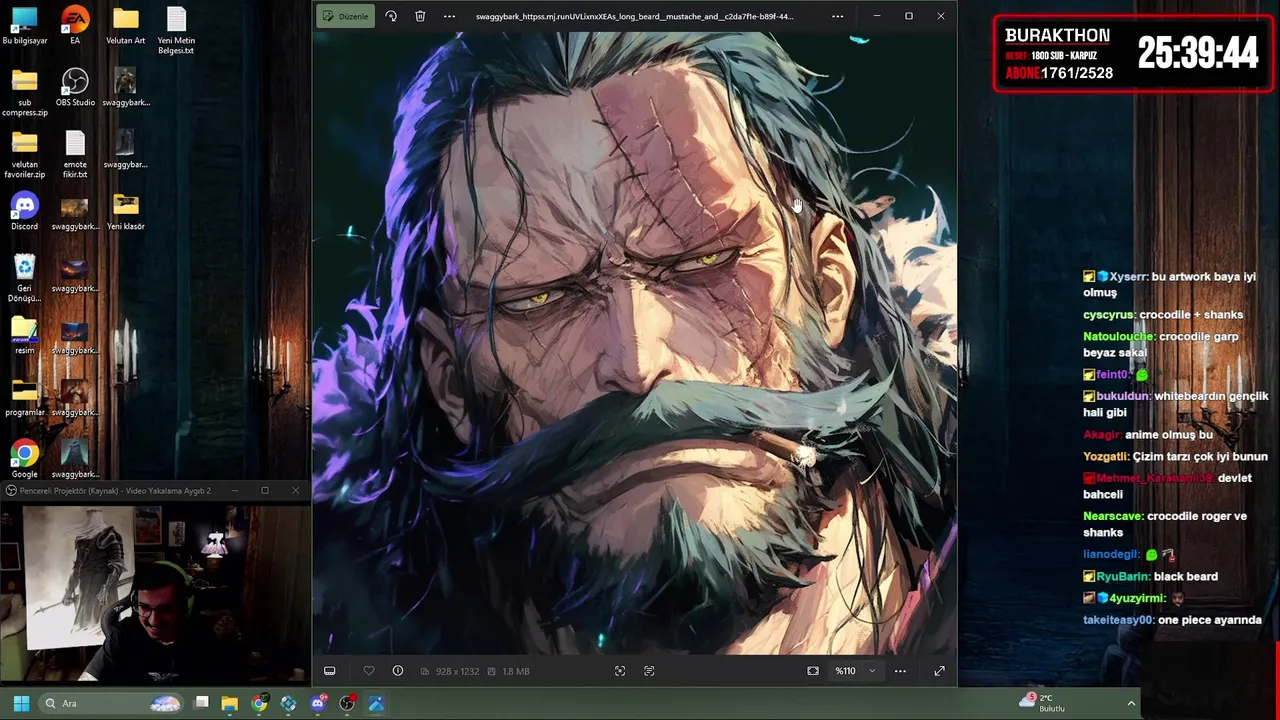Select the Bu bilgisayar desktop icon
Screen dimensions: 1280x720
pos(25,26)
